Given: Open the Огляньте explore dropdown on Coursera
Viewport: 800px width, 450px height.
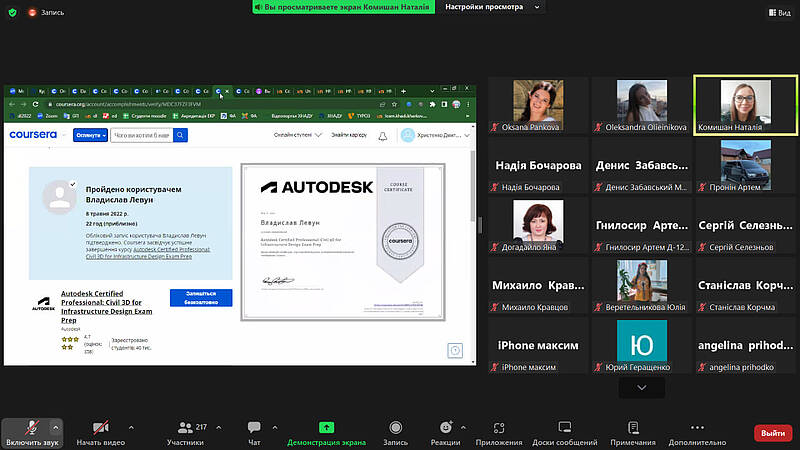Looking at the screenshot, I should tap(90, 135).
